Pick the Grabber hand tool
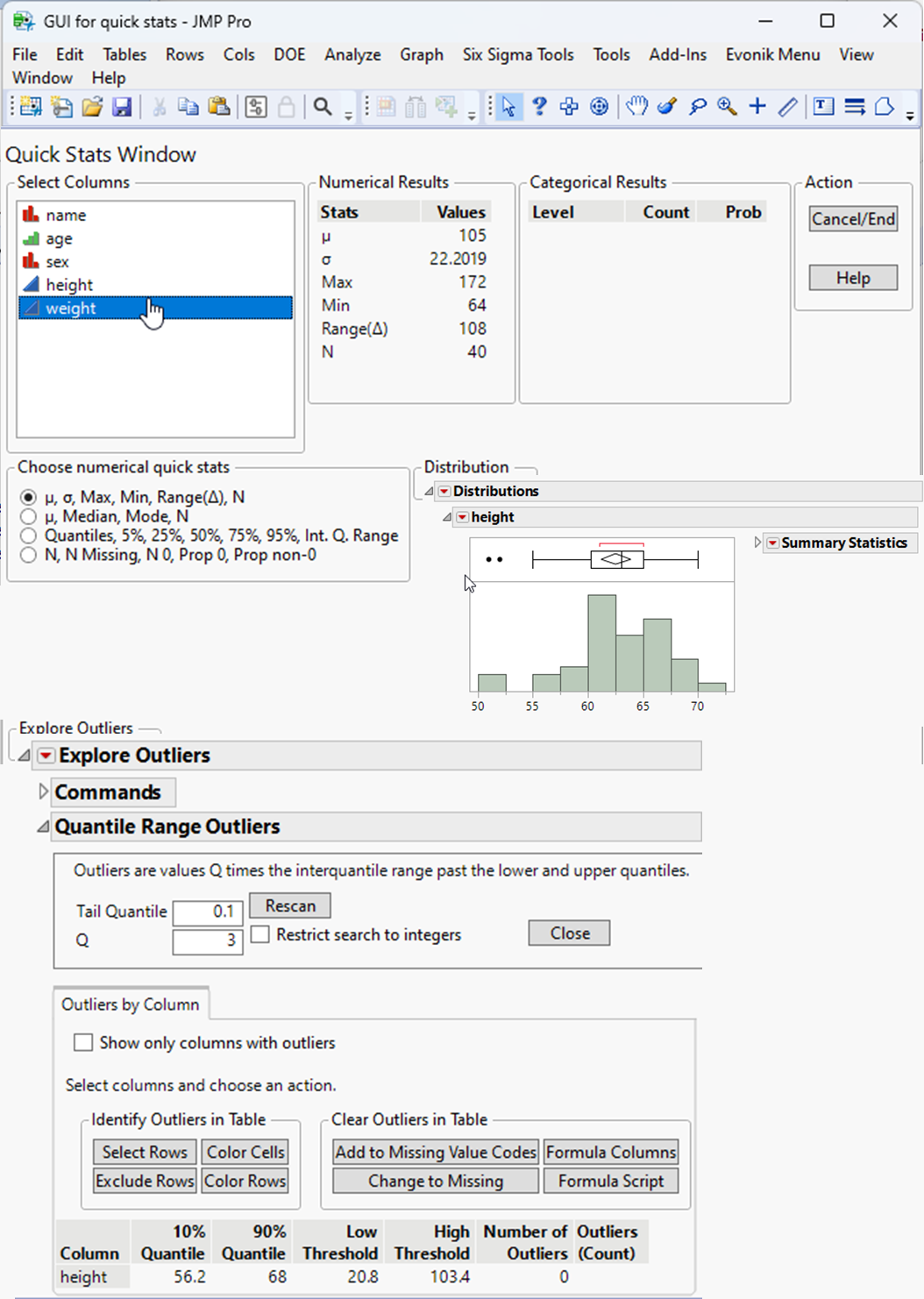 pyautogui.click(x=637, y=106)
